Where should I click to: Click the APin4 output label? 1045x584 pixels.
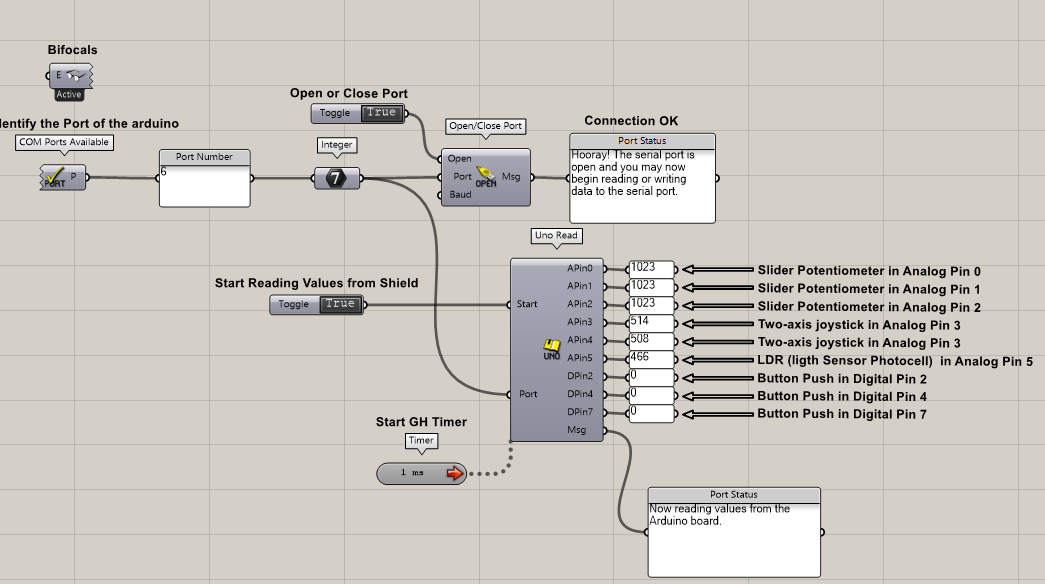(x=580, y=340)
